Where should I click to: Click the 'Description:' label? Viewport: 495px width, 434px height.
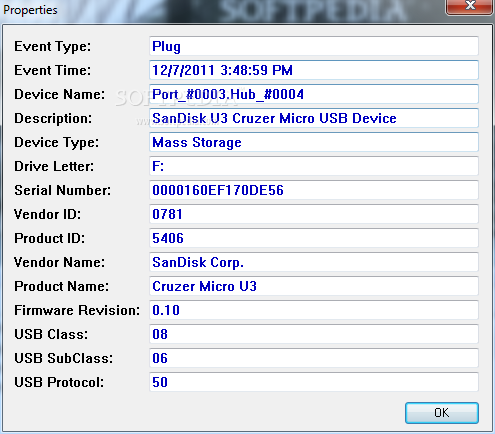point(53,119)
